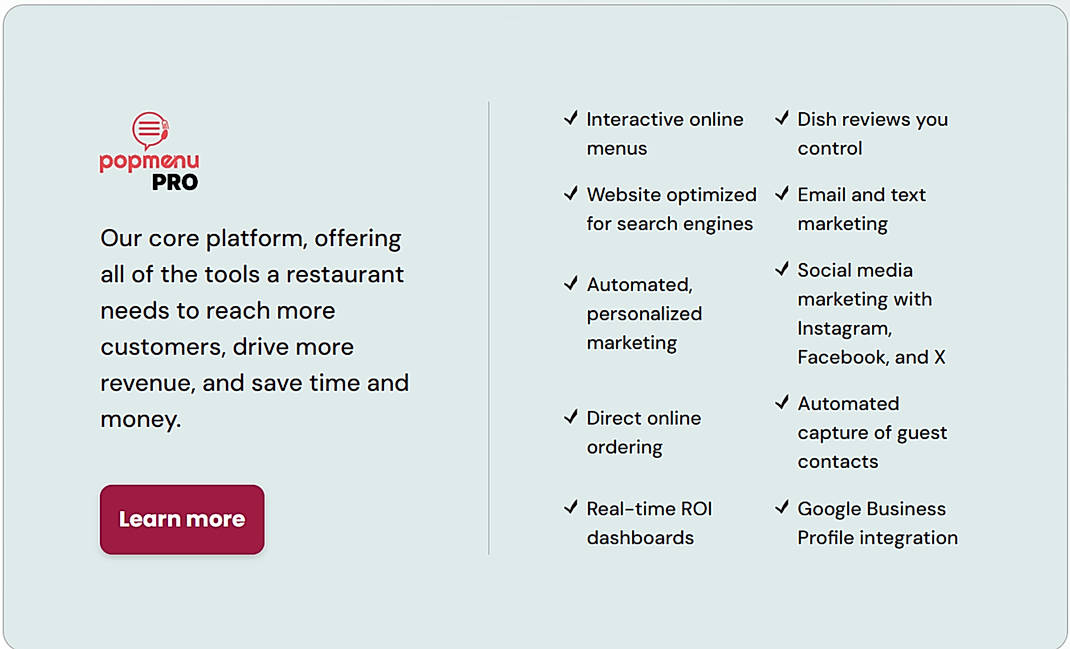The width and height of the screenshot is (1070, 649).
Task: Click the checkmark beside Dish reviews you control
Action: (x=782, y=117)
